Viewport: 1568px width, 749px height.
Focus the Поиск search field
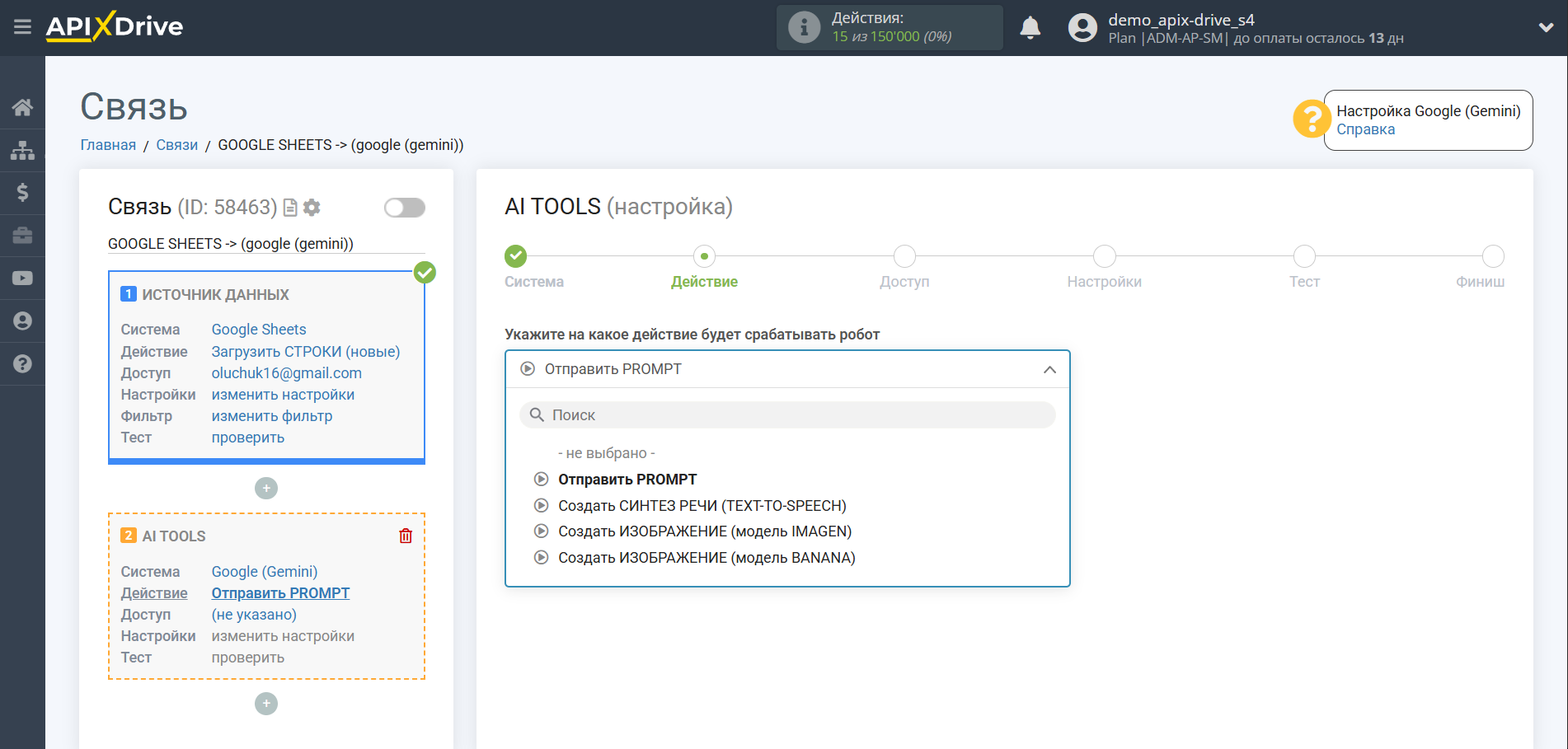click(787, 415)
